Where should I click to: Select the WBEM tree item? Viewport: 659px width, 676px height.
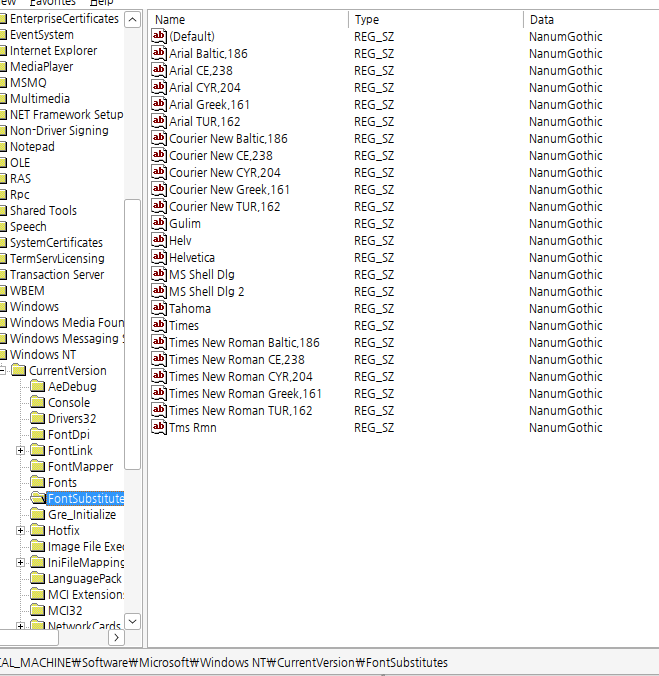tap(27, 291)
